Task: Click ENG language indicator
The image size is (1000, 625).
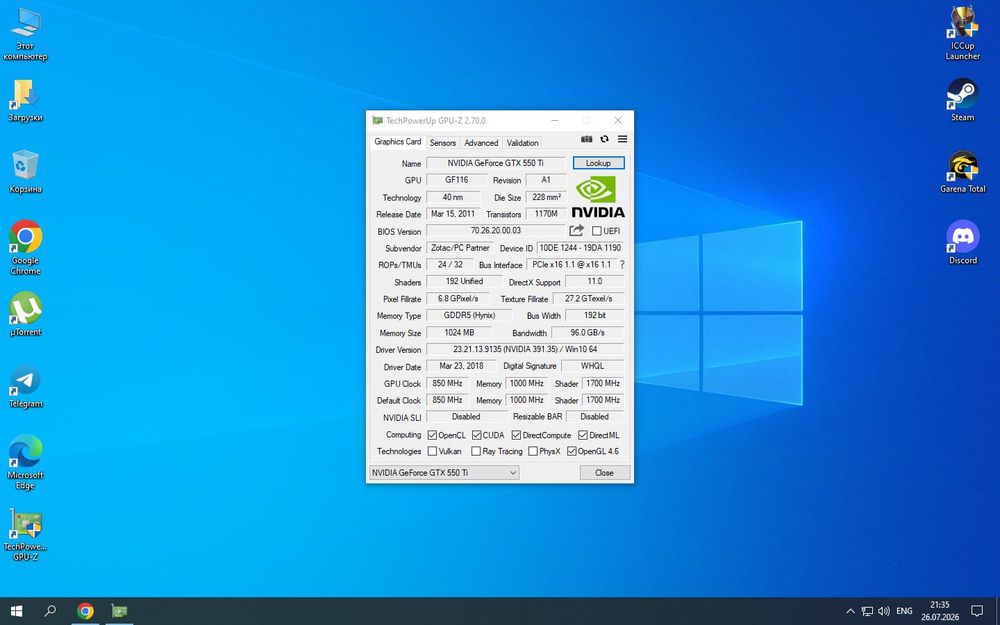Action: 904,611
